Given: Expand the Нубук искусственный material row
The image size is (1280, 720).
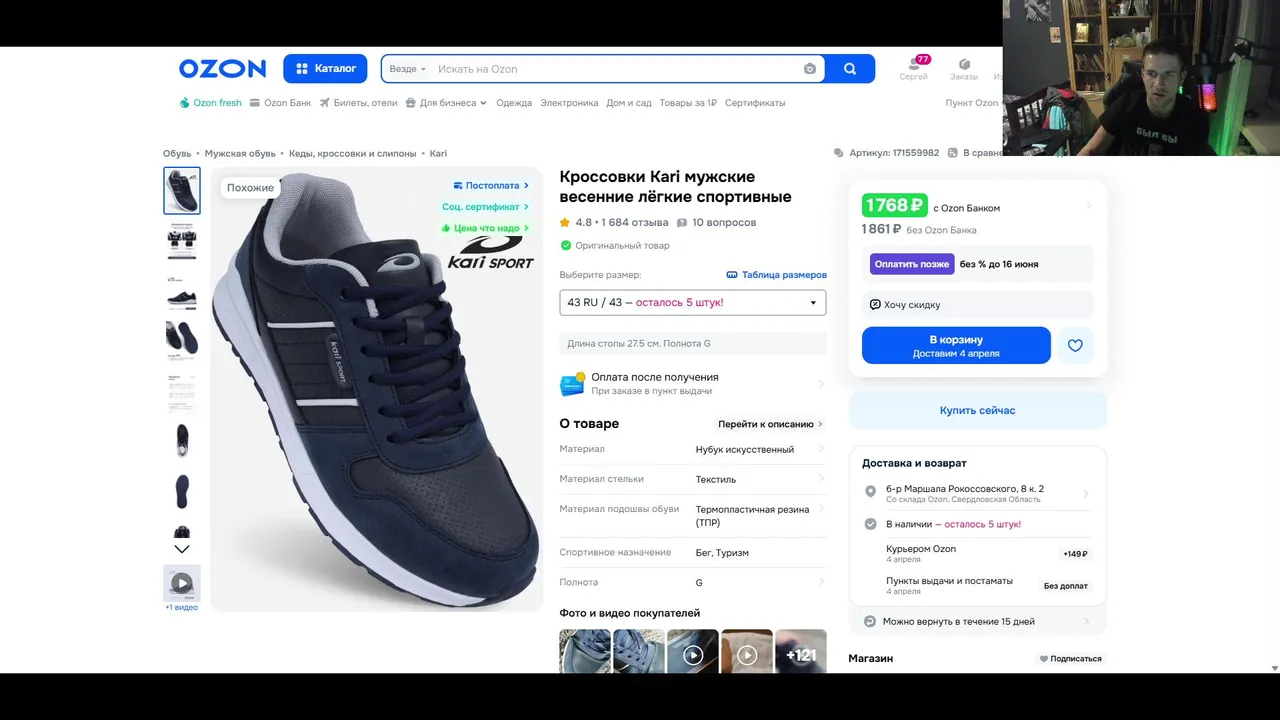Looking at the screenshot, I should (693, 450).
